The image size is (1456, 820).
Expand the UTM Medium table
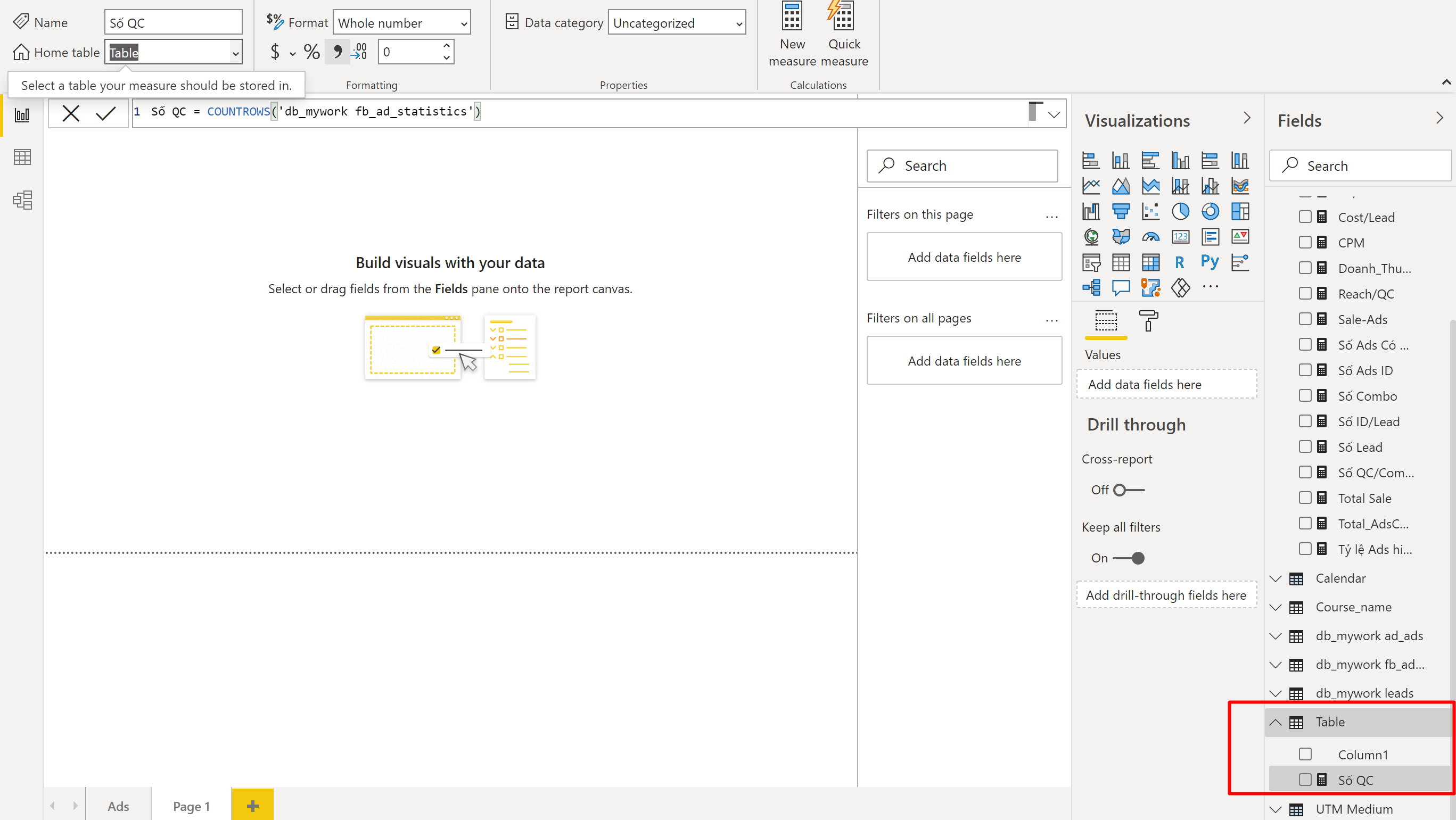[1276, 809]
